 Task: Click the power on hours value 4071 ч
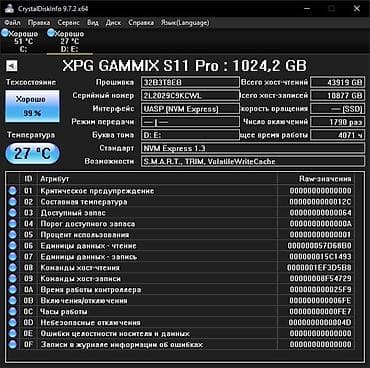click(337, 135)
